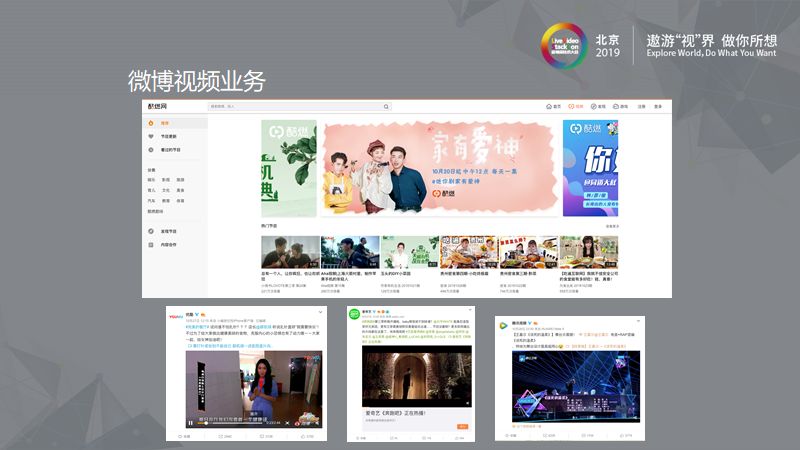Click the repost icon under the Youku post
800x450 pixels.
pos(221,437)
